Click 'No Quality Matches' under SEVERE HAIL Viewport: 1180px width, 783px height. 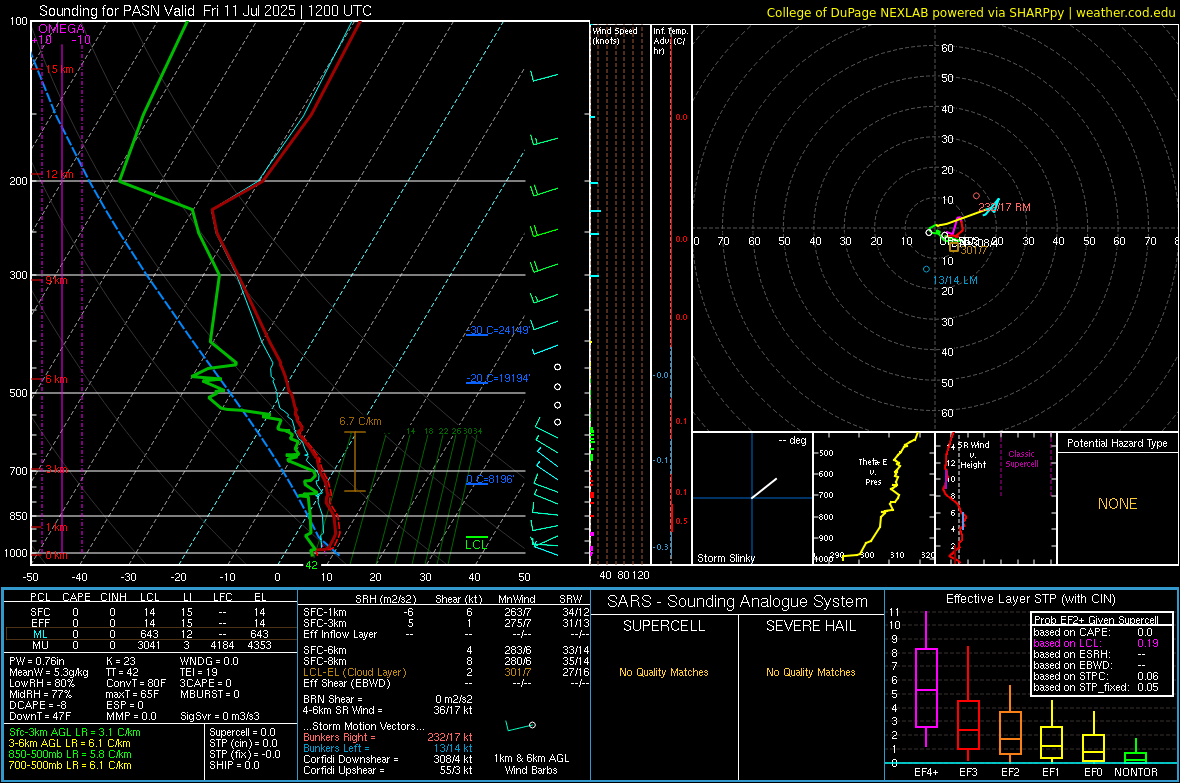(x=810, y=672)
